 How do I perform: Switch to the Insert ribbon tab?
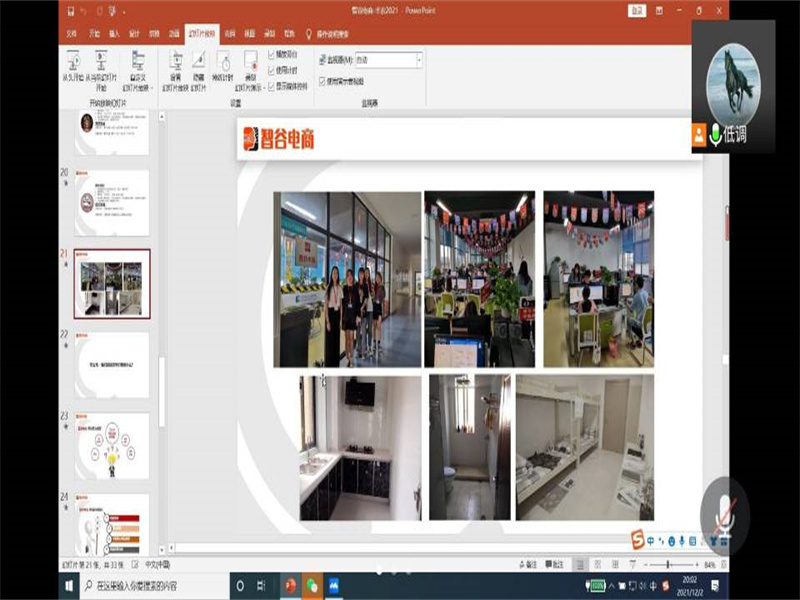(114, 33)
